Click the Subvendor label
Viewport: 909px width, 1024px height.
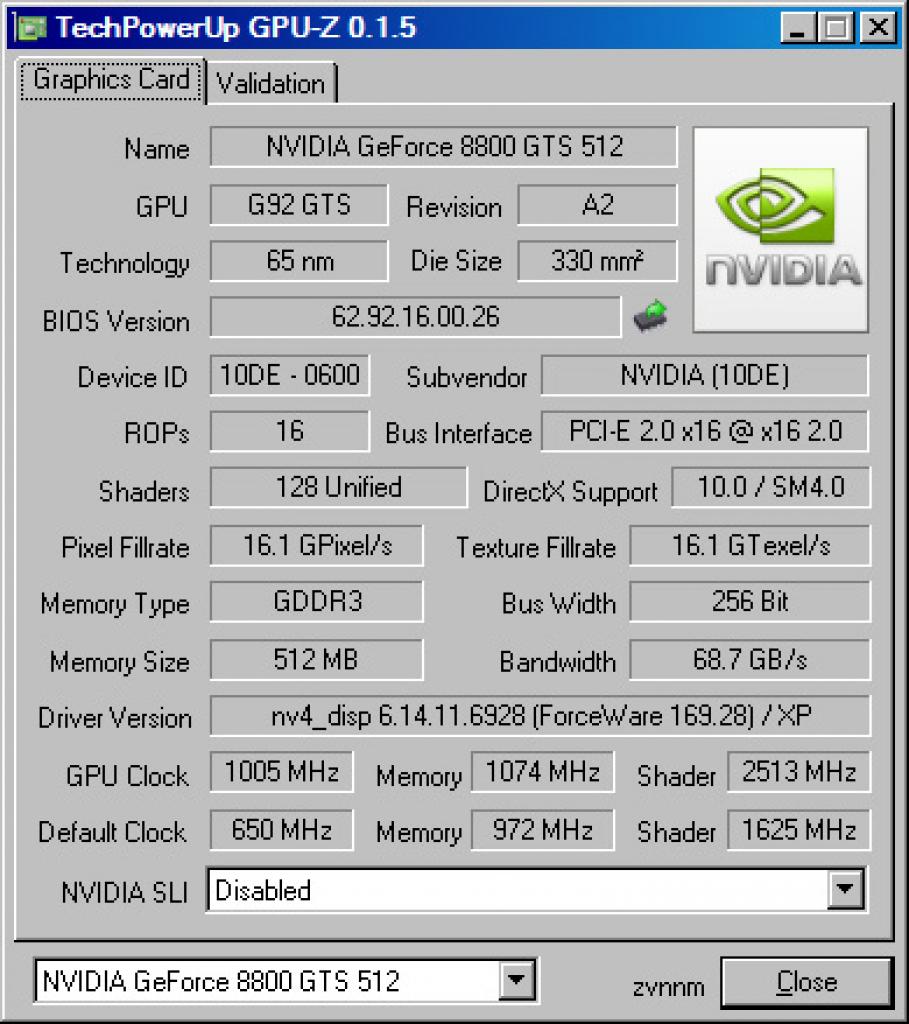pyautogui.click(x=466, y=377)
